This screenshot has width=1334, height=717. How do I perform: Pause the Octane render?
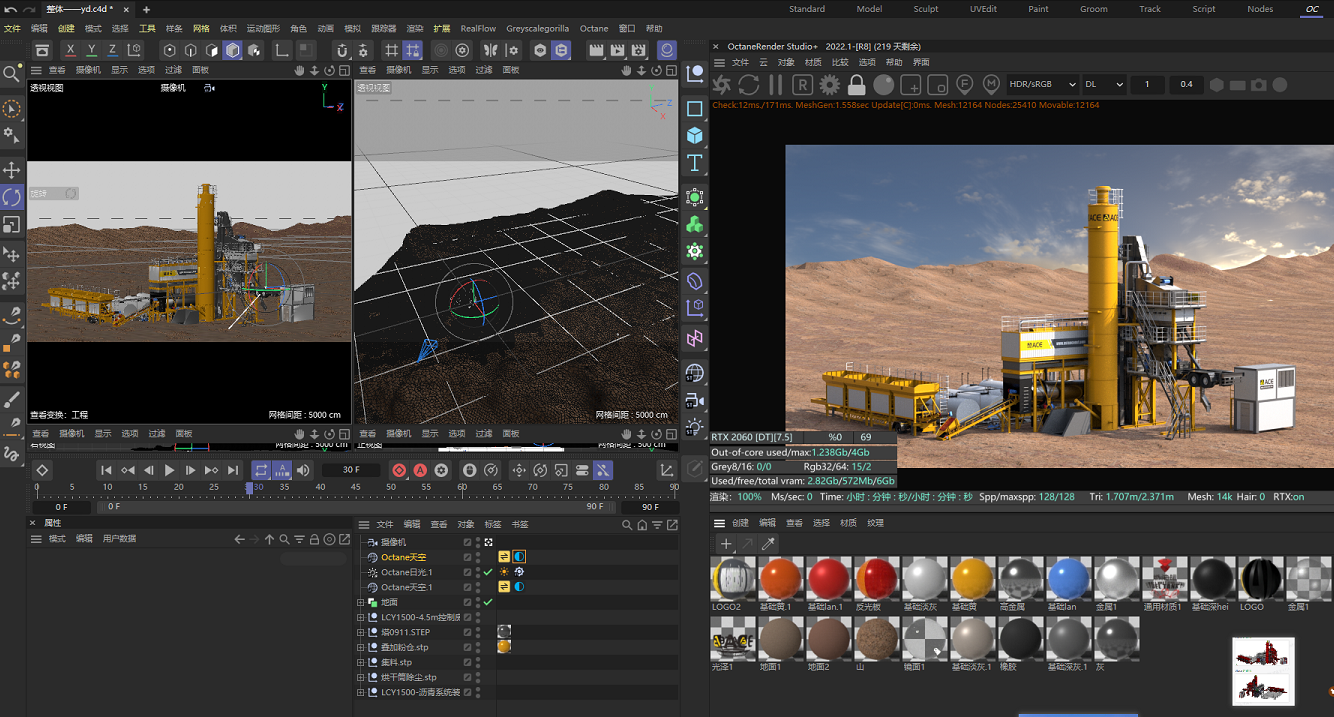(775, 84)
